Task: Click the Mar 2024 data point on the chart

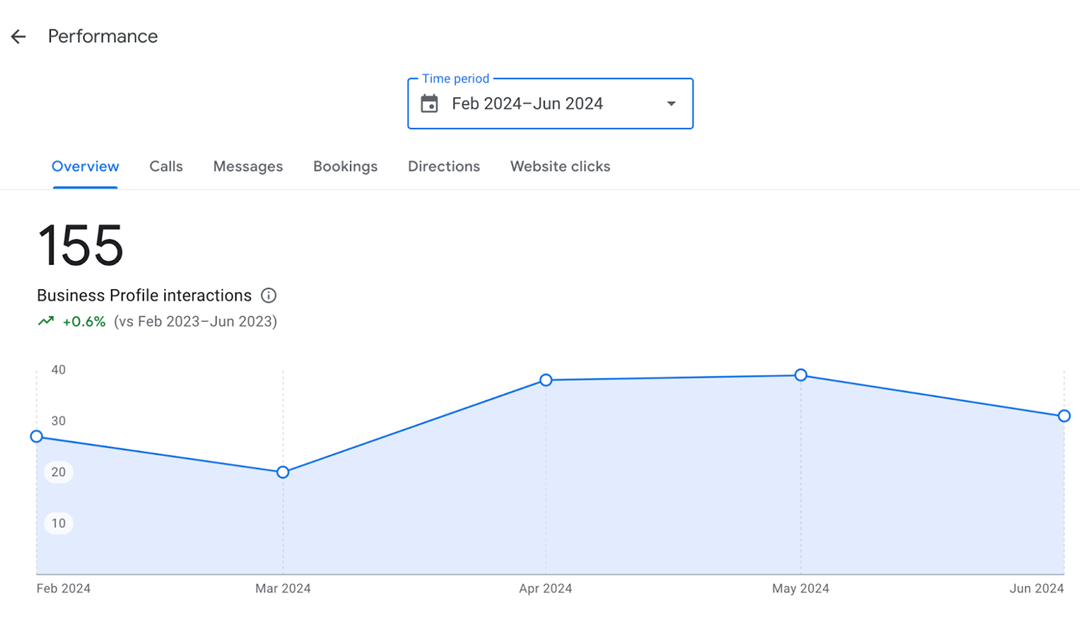Action: (x=283, y=472)
